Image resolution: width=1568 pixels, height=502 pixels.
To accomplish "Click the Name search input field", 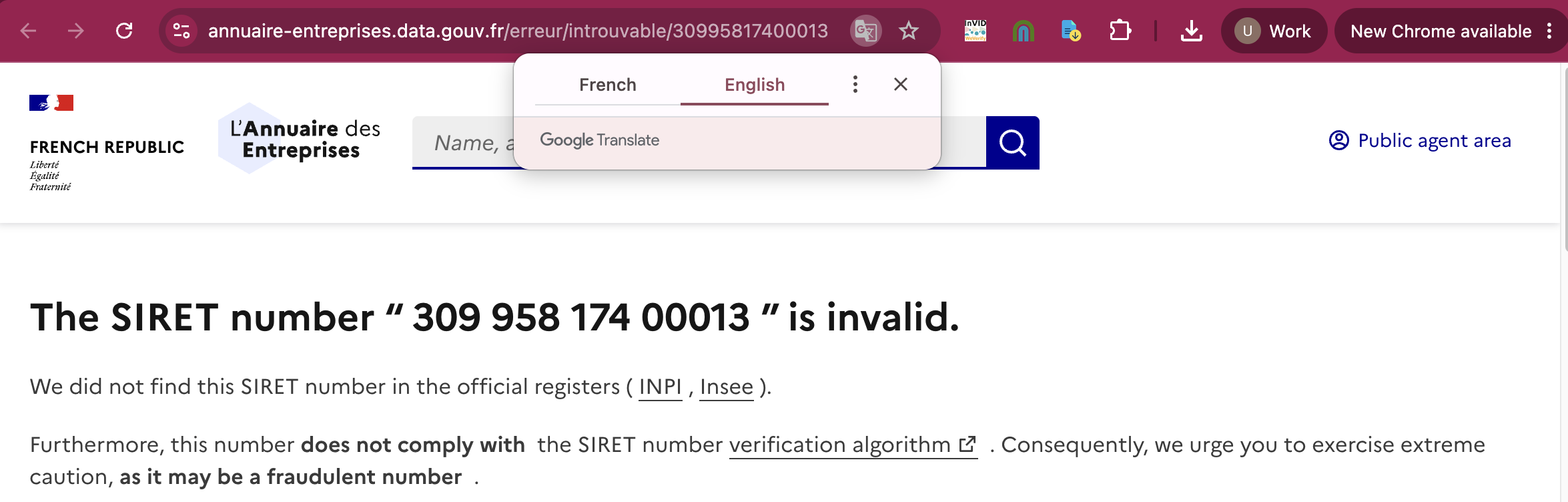I will click(464, 142).
